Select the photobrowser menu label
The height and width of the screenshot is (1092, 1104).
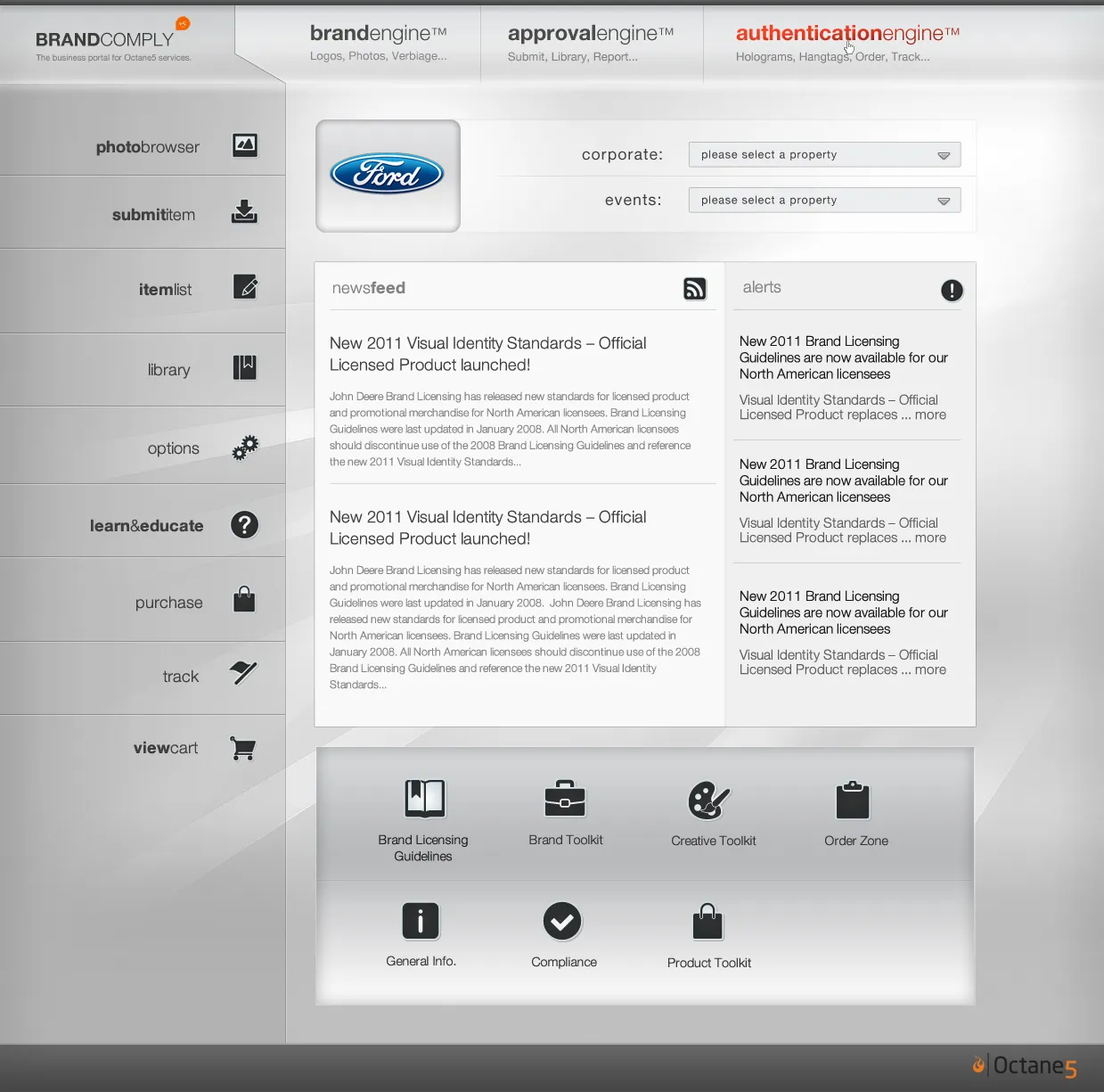point(148,147)
